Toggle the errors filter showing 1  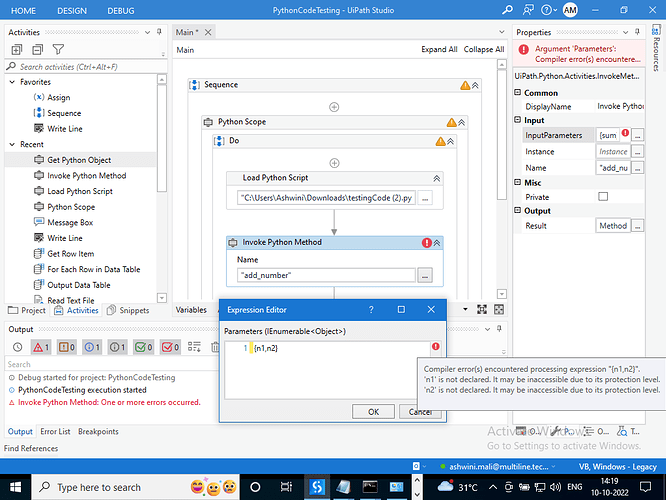coord(41,347)
